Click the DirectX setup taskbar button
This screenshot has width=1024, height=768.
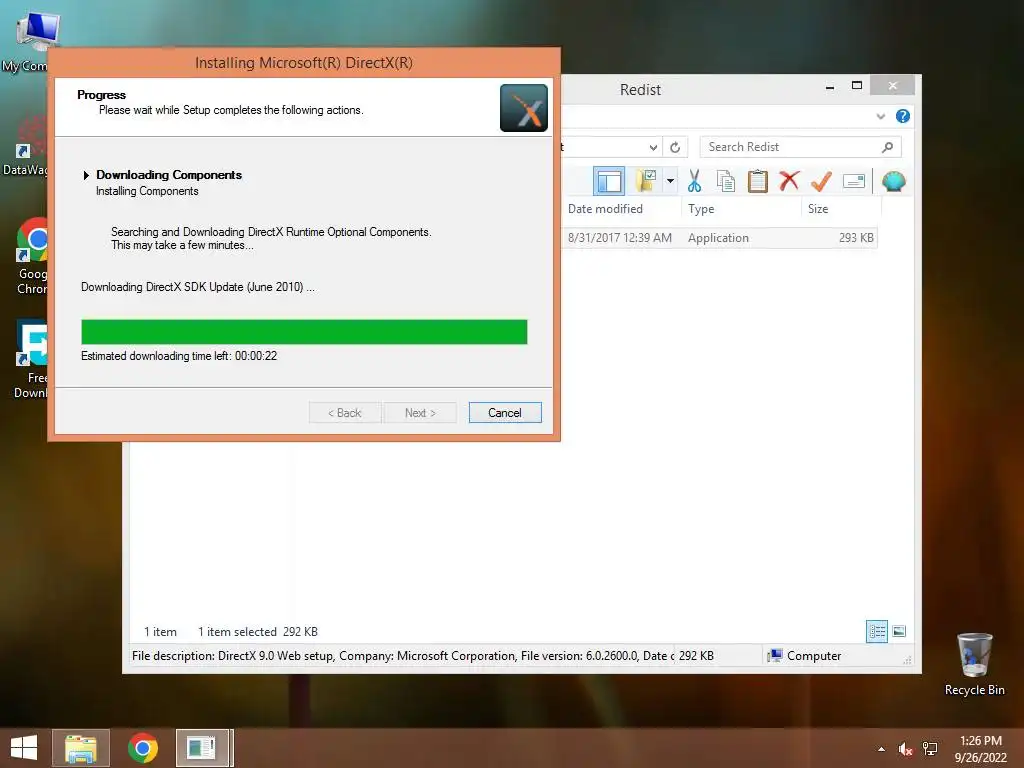point(202,748)
